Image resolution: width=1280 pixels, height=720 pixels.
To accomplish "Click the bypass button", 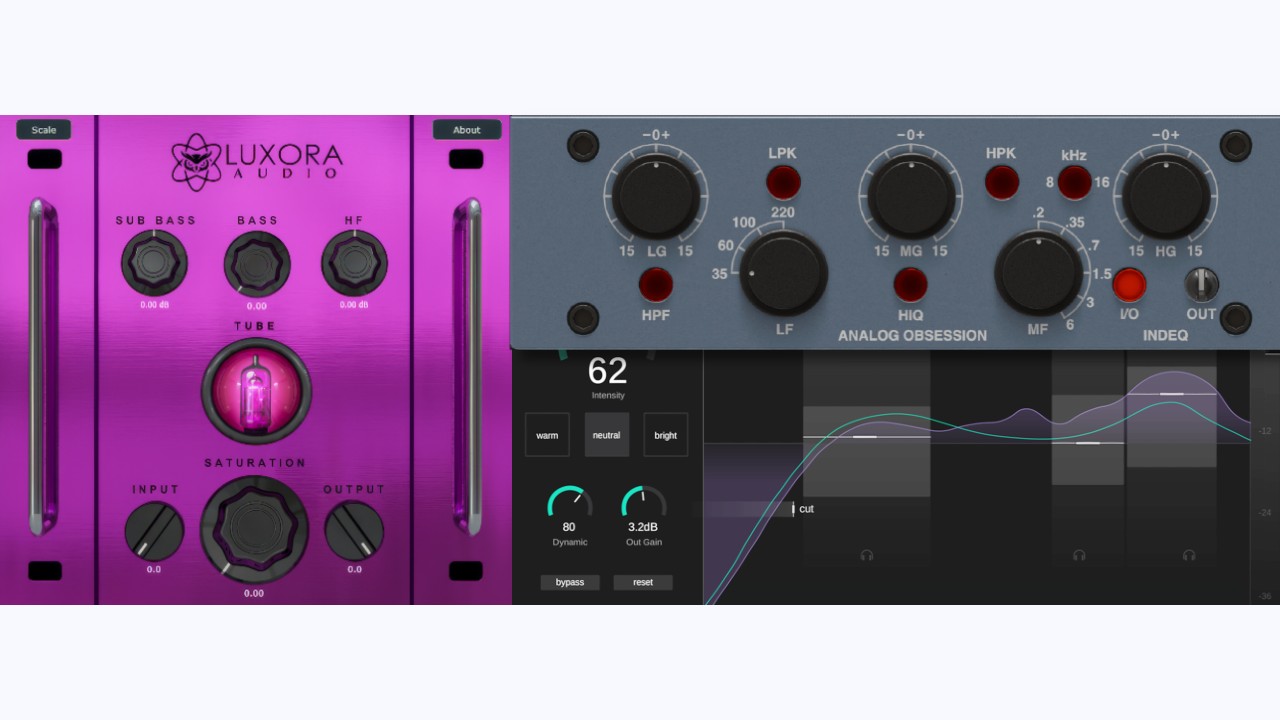I will 570,582.
